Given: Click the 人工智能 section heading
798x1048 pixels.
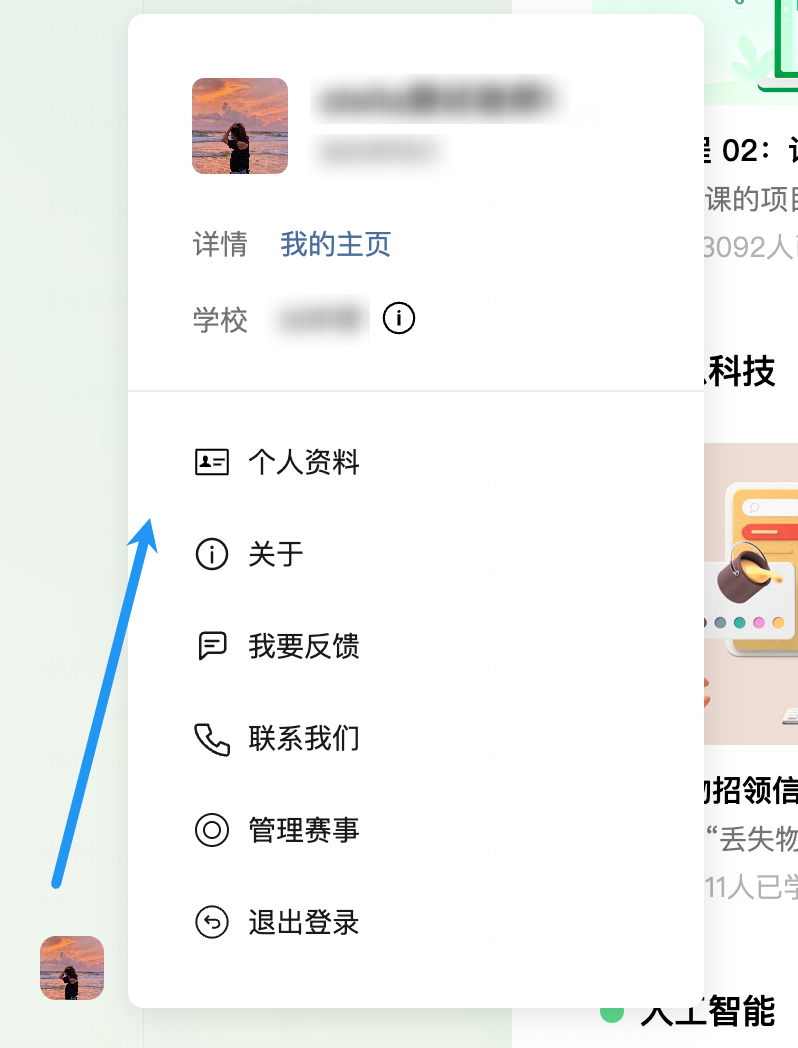Looking at the screenshot, I should tap(708, 1011).
